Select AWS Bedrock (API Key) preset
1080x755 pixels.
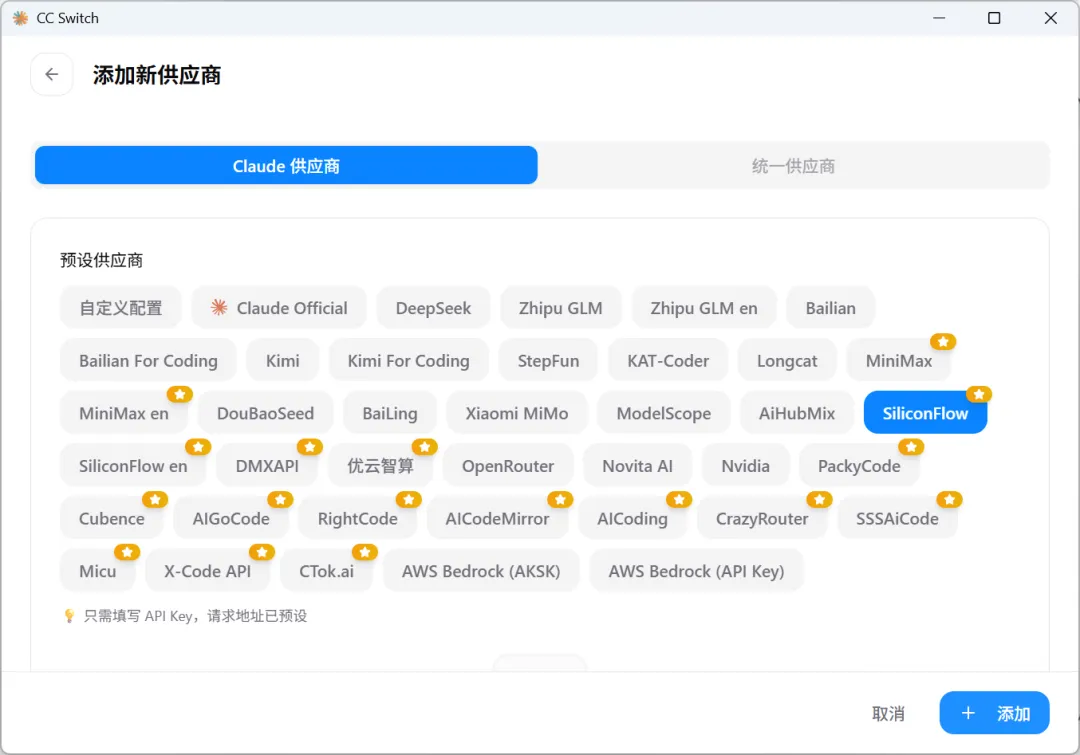tap(696, 571)
